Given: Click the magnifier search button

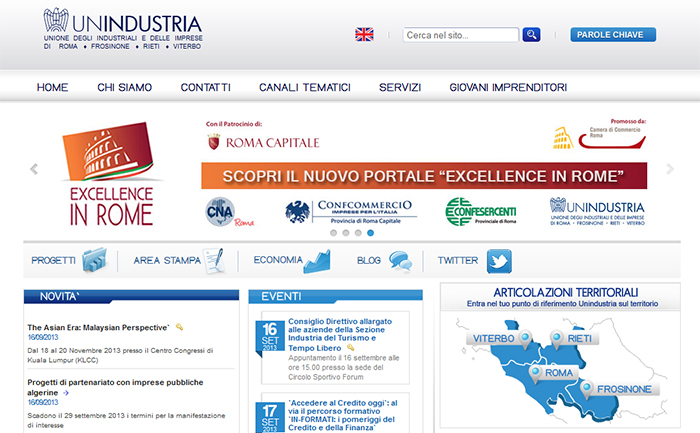Looking at the screenshot, I should [x=531, y=34].
